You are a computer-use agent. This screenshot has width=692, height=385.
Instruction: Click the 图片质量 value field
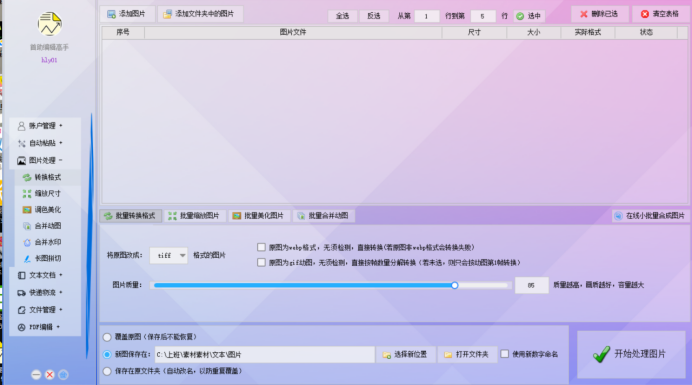[531, 286]
